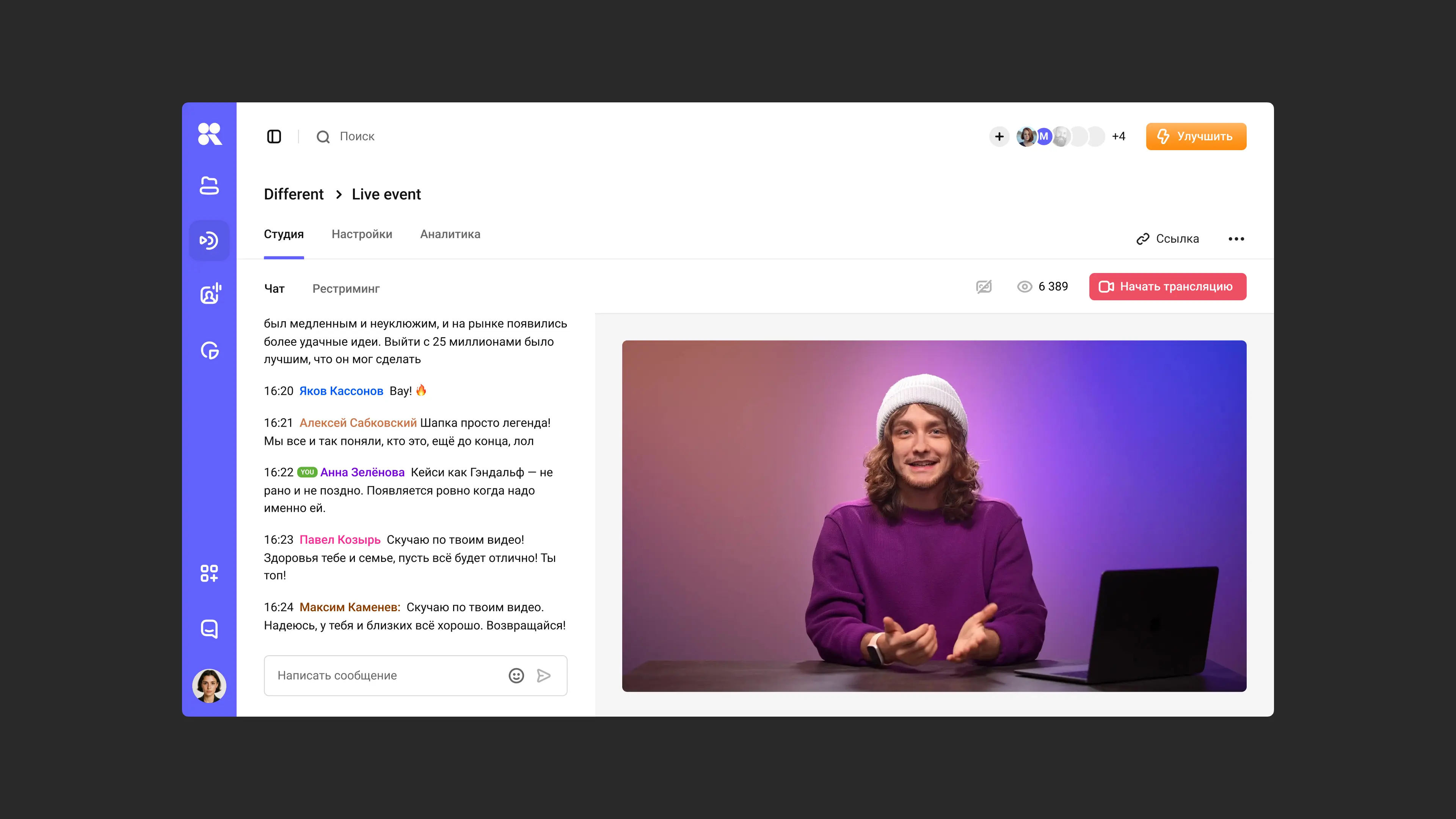
Task: Open the add apps grid icon
Action: 209,573
